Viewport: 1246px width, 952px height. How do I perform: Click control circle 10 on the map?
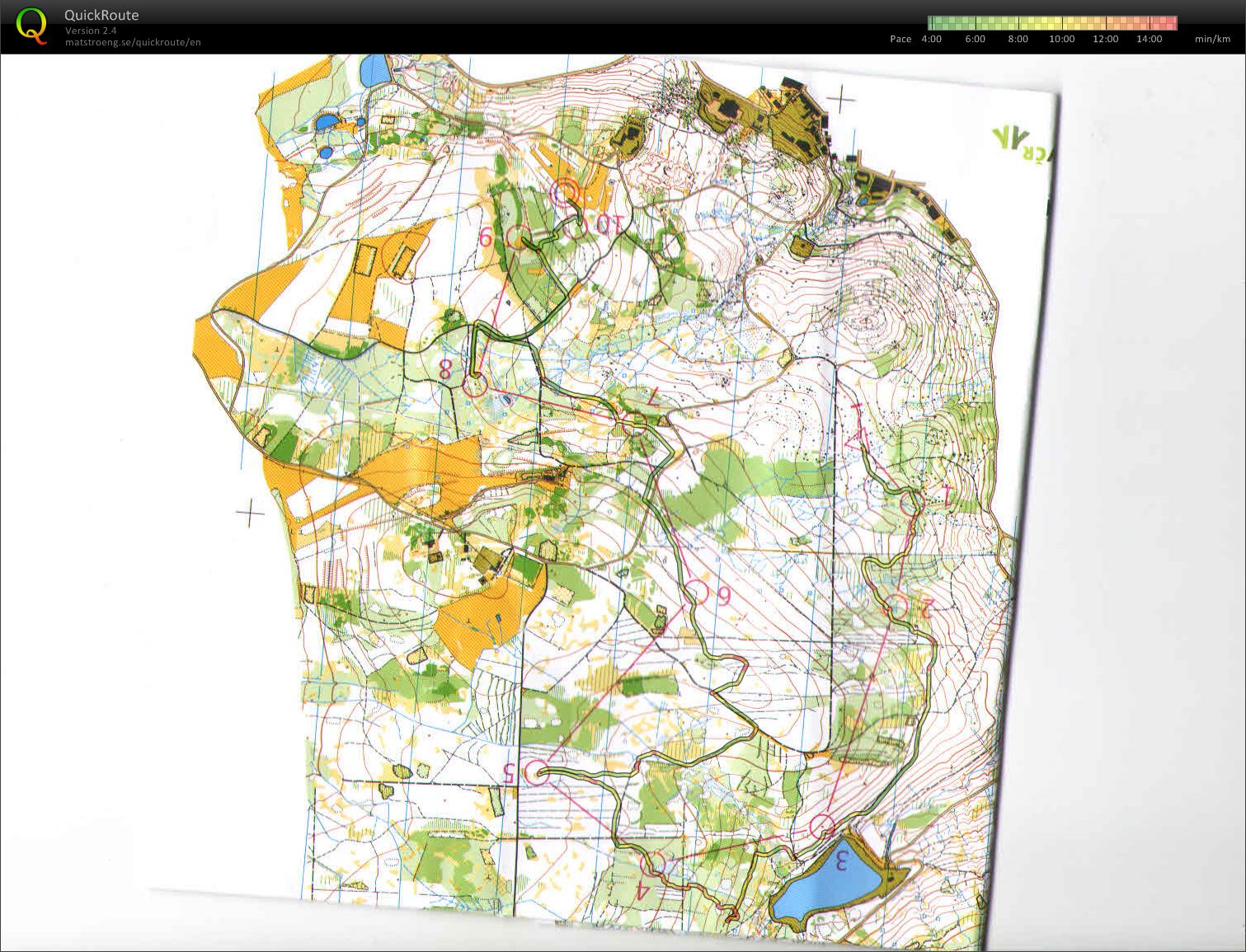[x=577, y=226]
